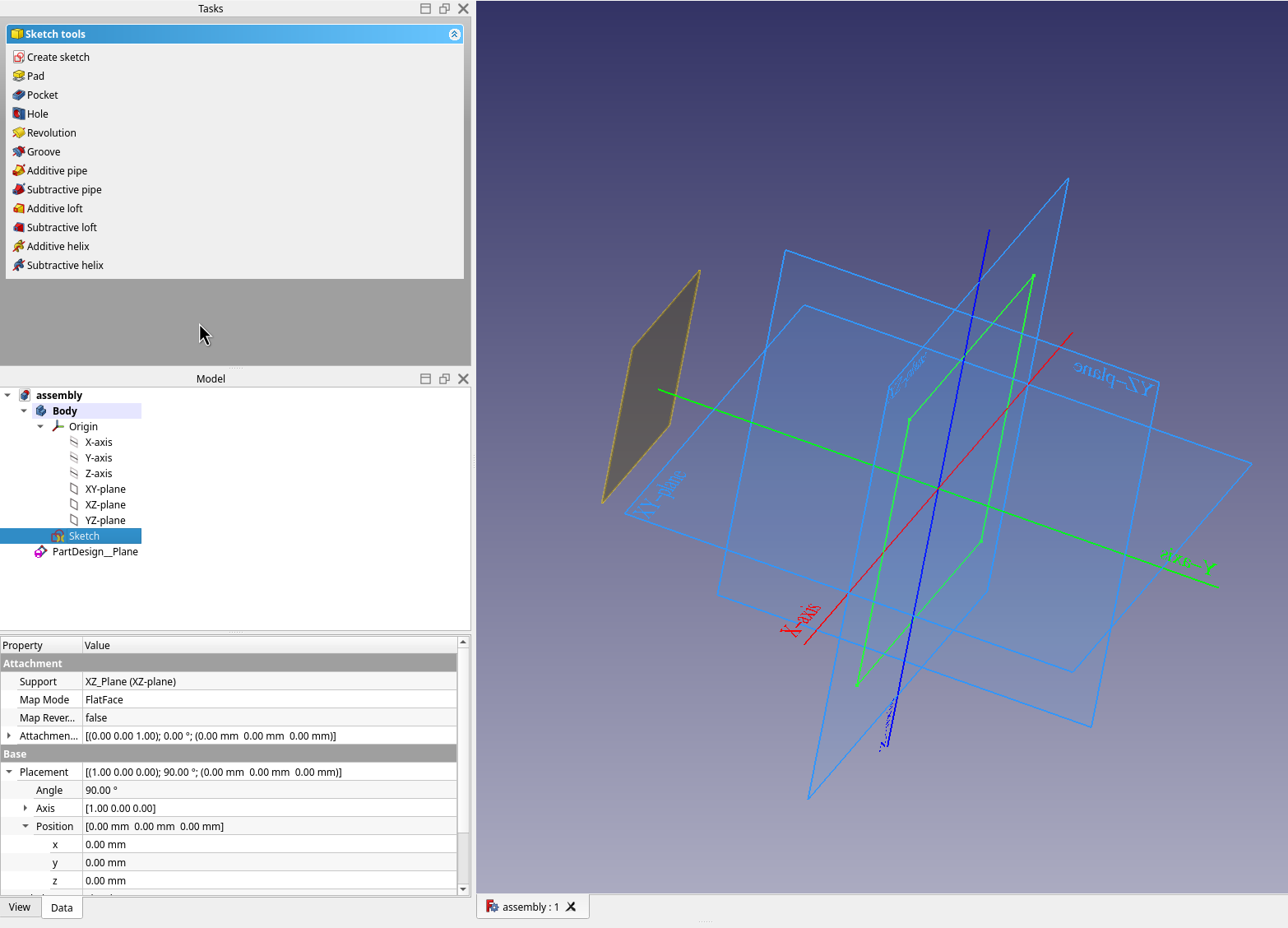Edit the Map Mode FlatFace value
This screenshot has width=1288, height=928.
pyautogui.click(x=270, y=699)
